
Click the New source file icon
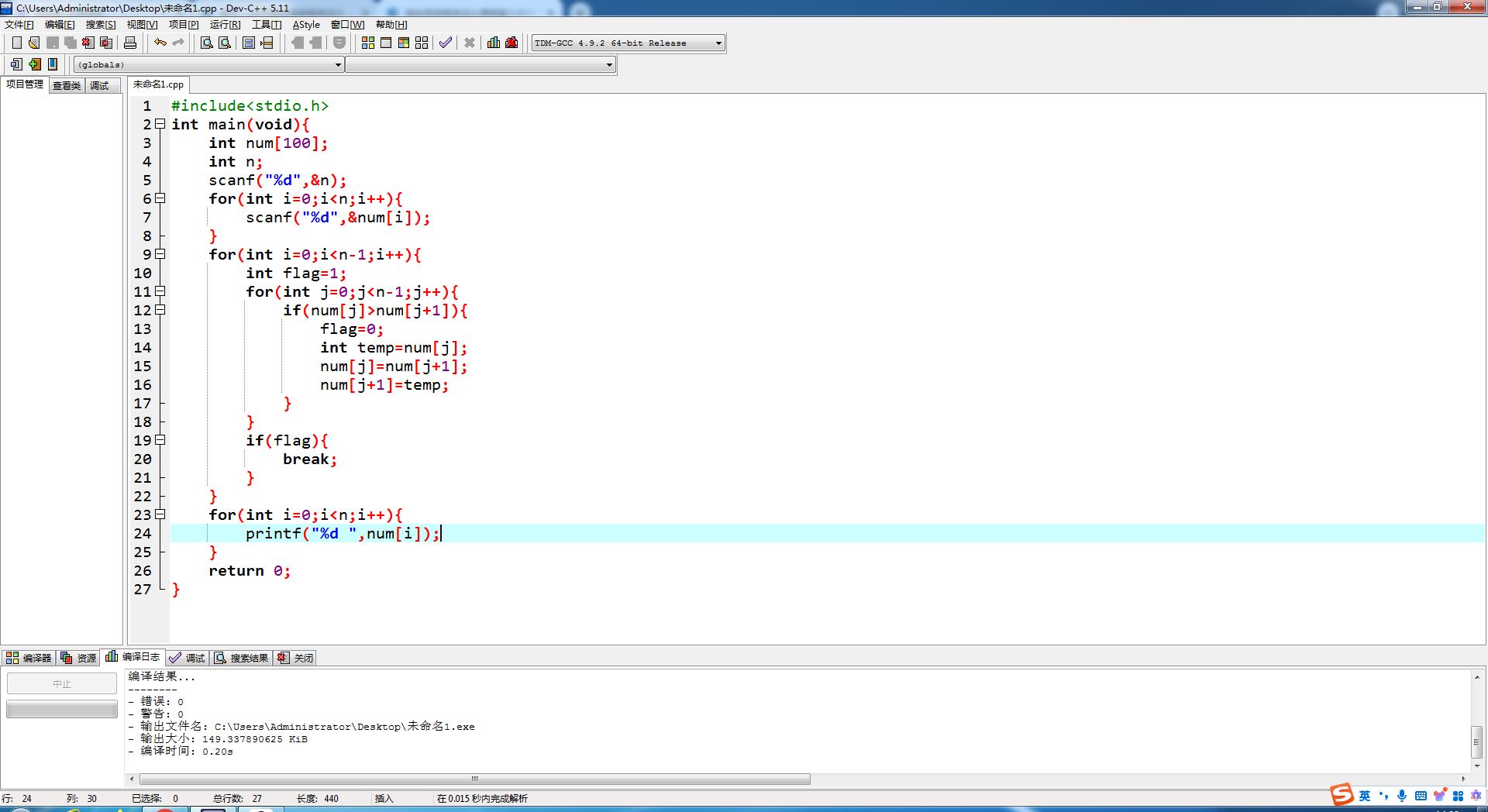[16, 43]
